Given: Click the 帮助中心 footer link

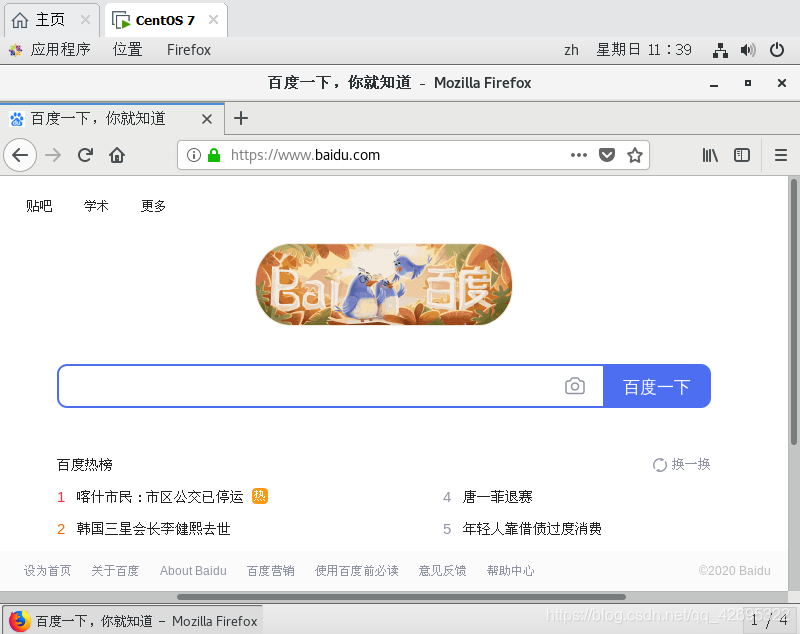Looking at the screenshot, I should coord(510,571).
